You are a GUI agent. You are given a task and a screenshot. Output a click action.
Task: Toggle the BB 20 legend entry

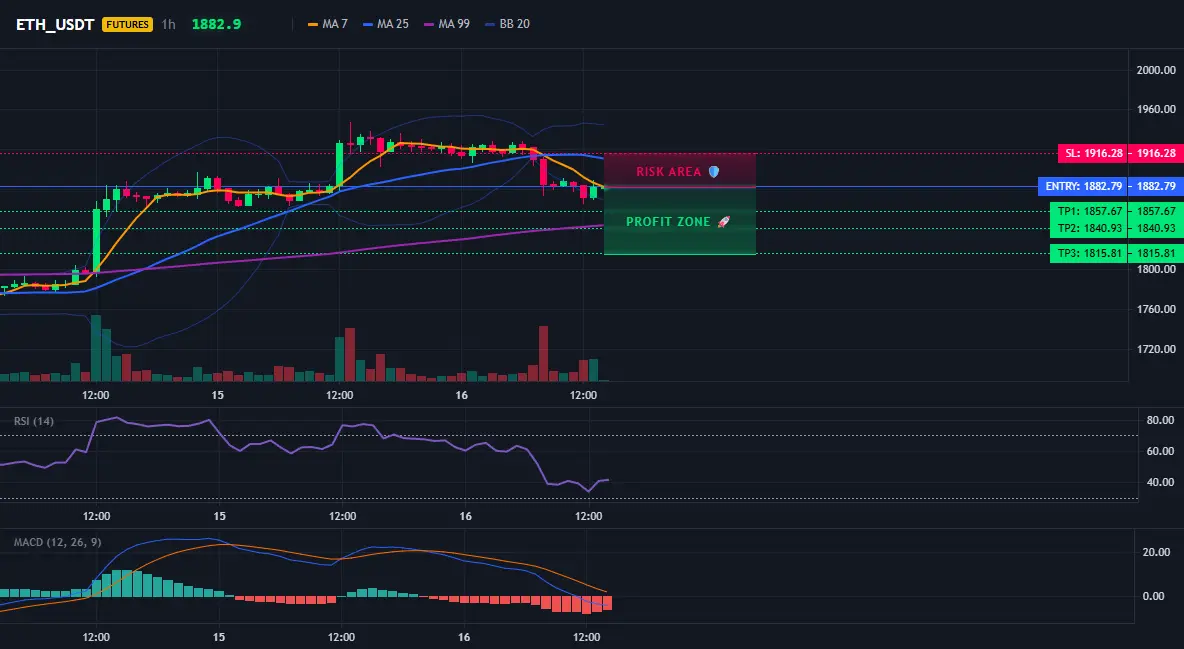tap(507, 24)
